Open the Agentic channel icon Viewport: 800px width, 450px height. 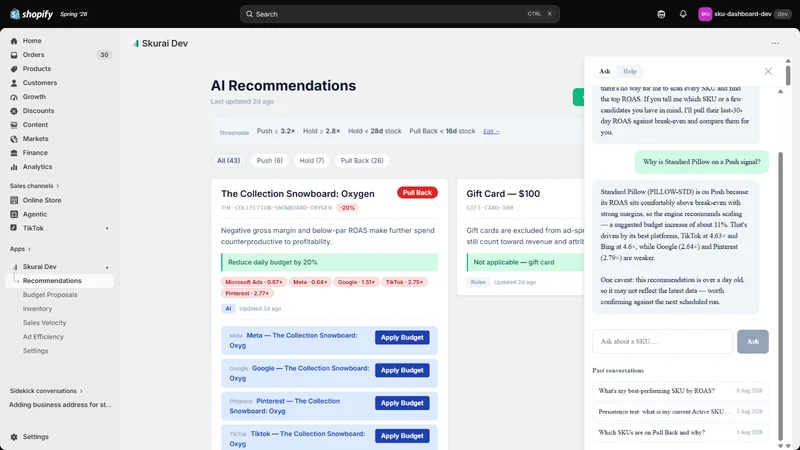click(x=14, y=214)
